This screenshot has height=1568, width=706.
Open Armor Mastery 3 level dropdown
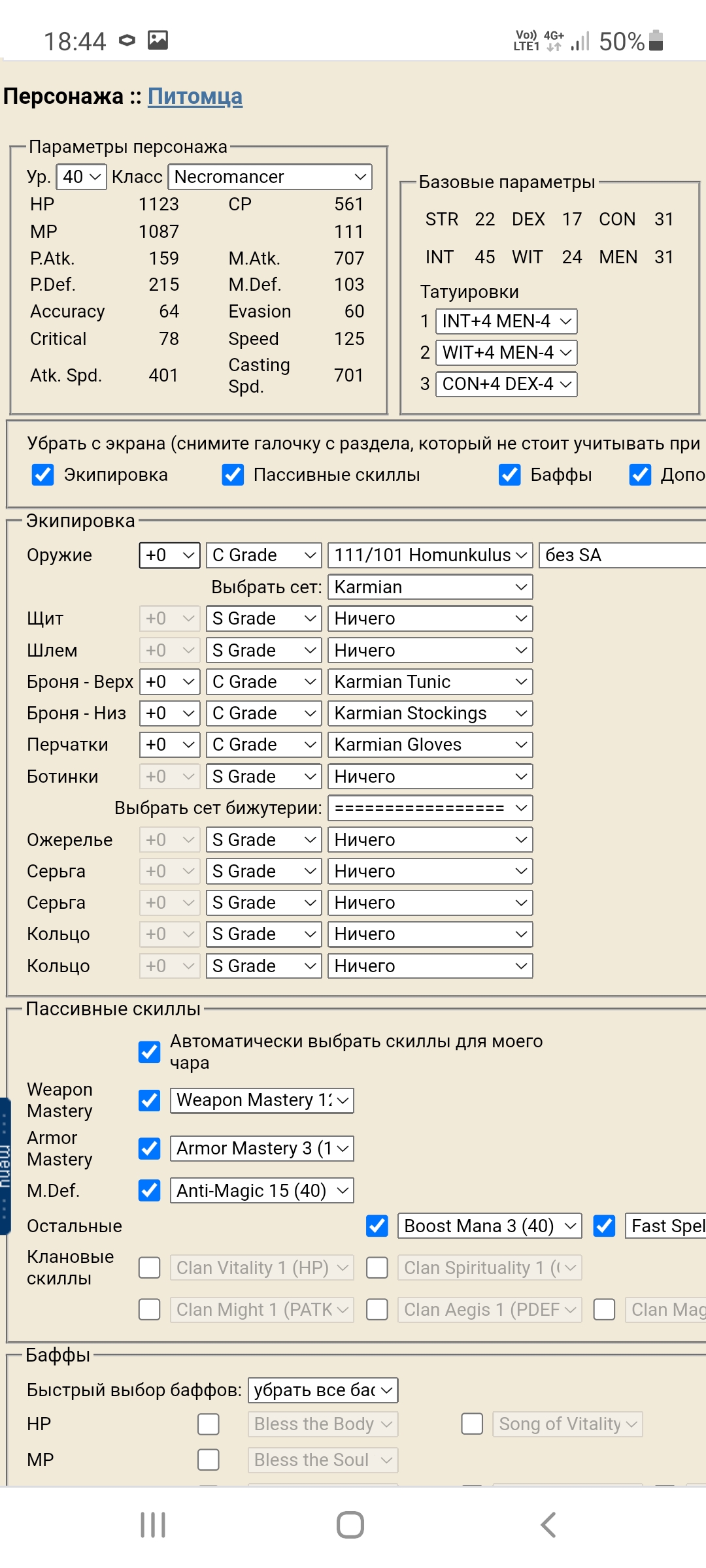262,1149
